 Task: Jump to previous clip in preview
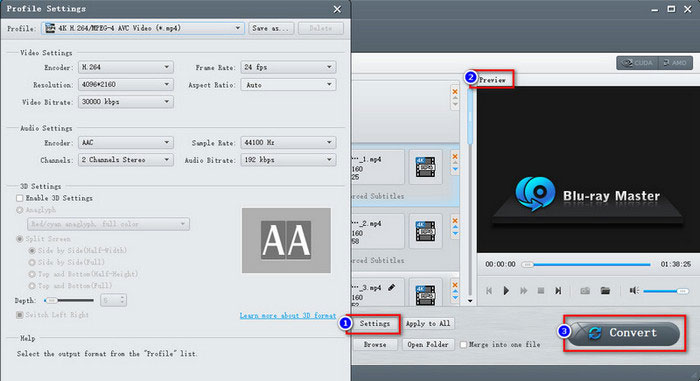pyautogui.click(x=489, y=291)
